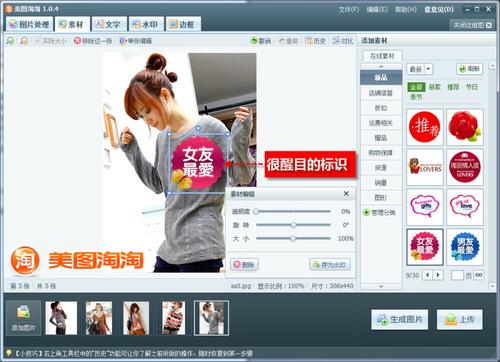Open the 编辑(E) menu
500x362 pixels.
click(377, 9)
